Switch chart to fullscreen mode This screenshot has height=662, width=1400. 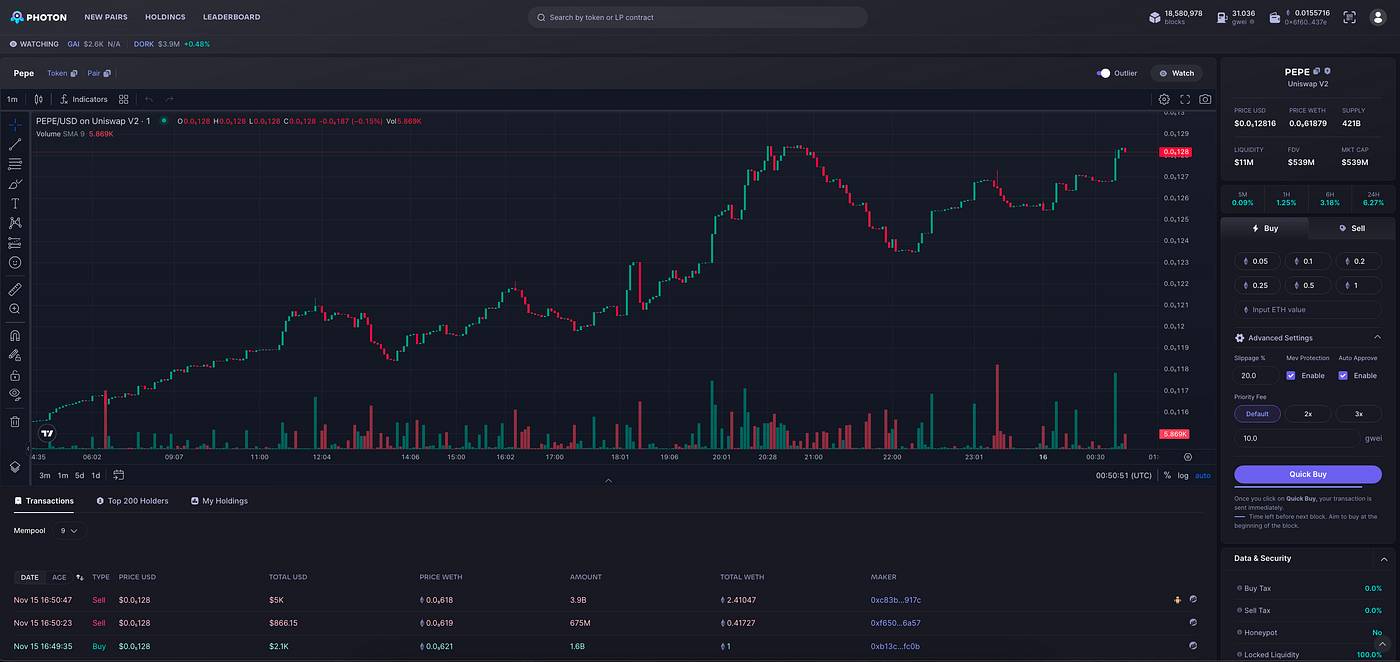pos(1185,99)
